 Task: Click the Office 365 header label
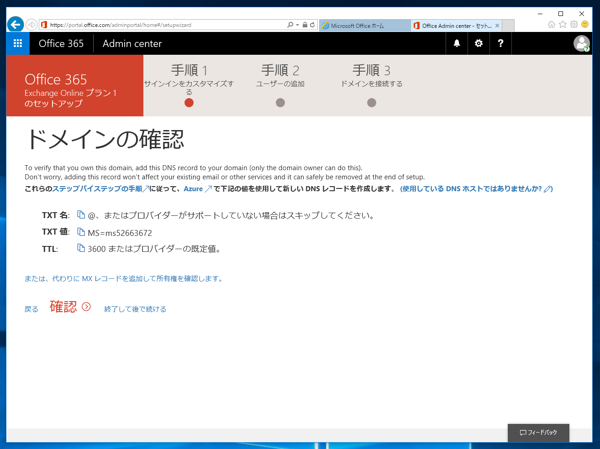pos(61,44)
